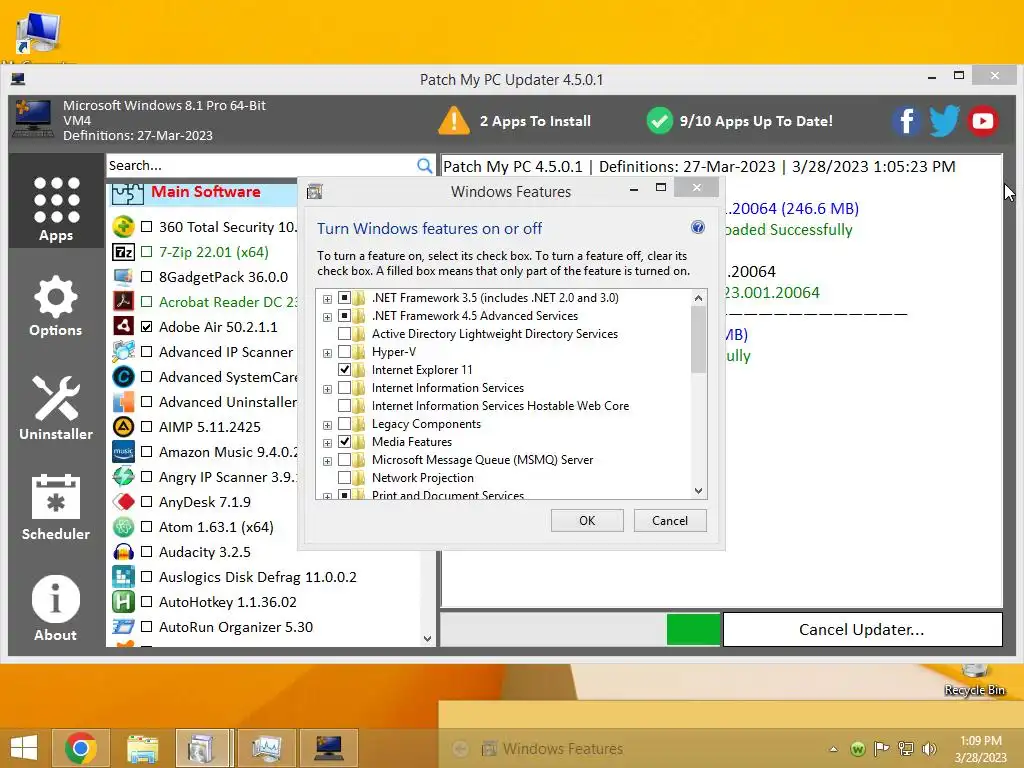
Task: Click the app list scroll down arrow
Action: [427, 639]
